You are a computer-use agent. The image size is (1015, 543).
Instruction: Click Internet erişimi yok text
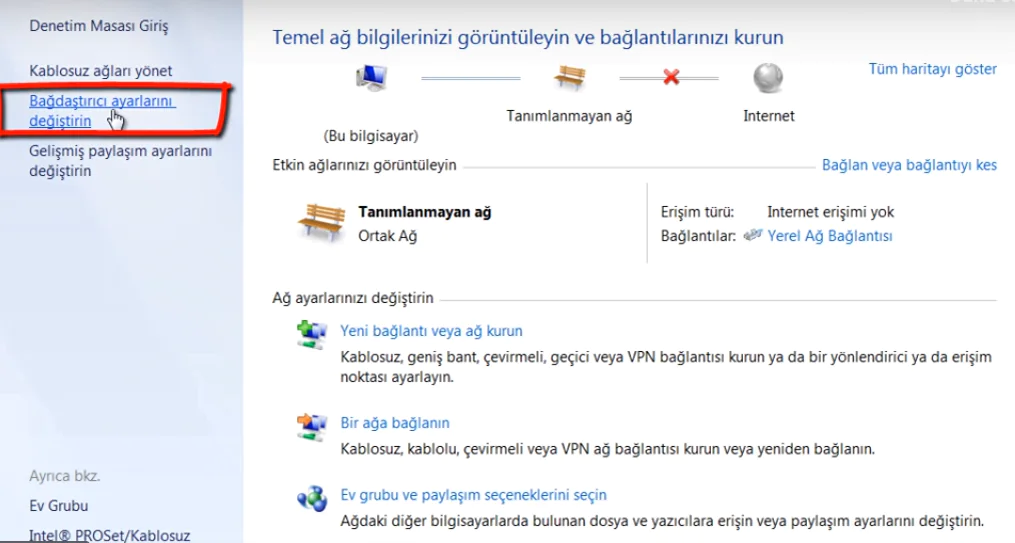(831, 212)
